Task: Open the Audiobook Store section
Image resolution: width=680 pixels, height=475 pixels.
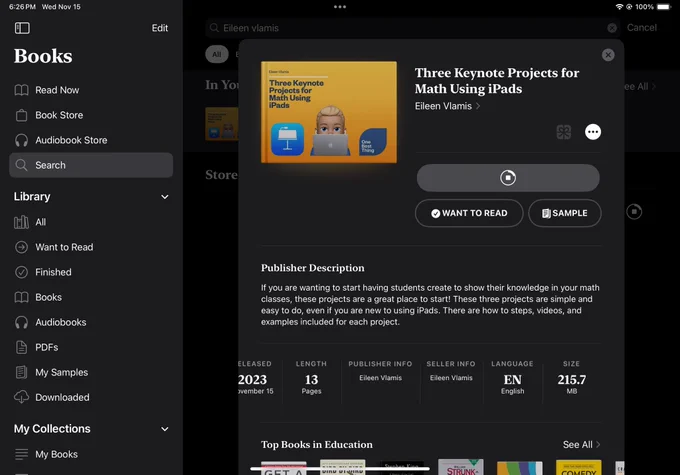Action: [91, 140]
